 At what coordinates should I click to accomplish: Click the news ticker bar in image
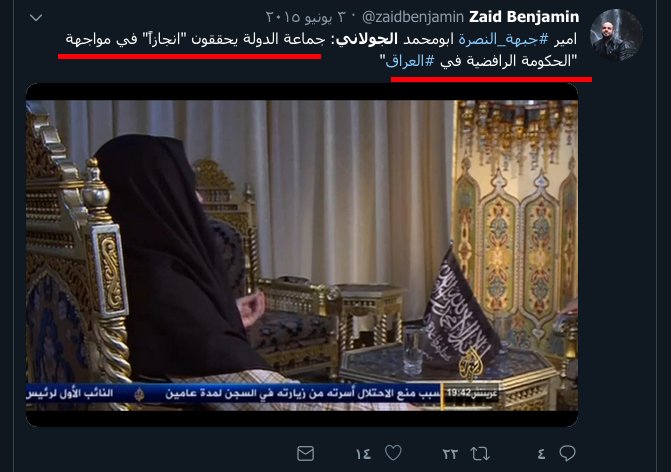point(263,393)
